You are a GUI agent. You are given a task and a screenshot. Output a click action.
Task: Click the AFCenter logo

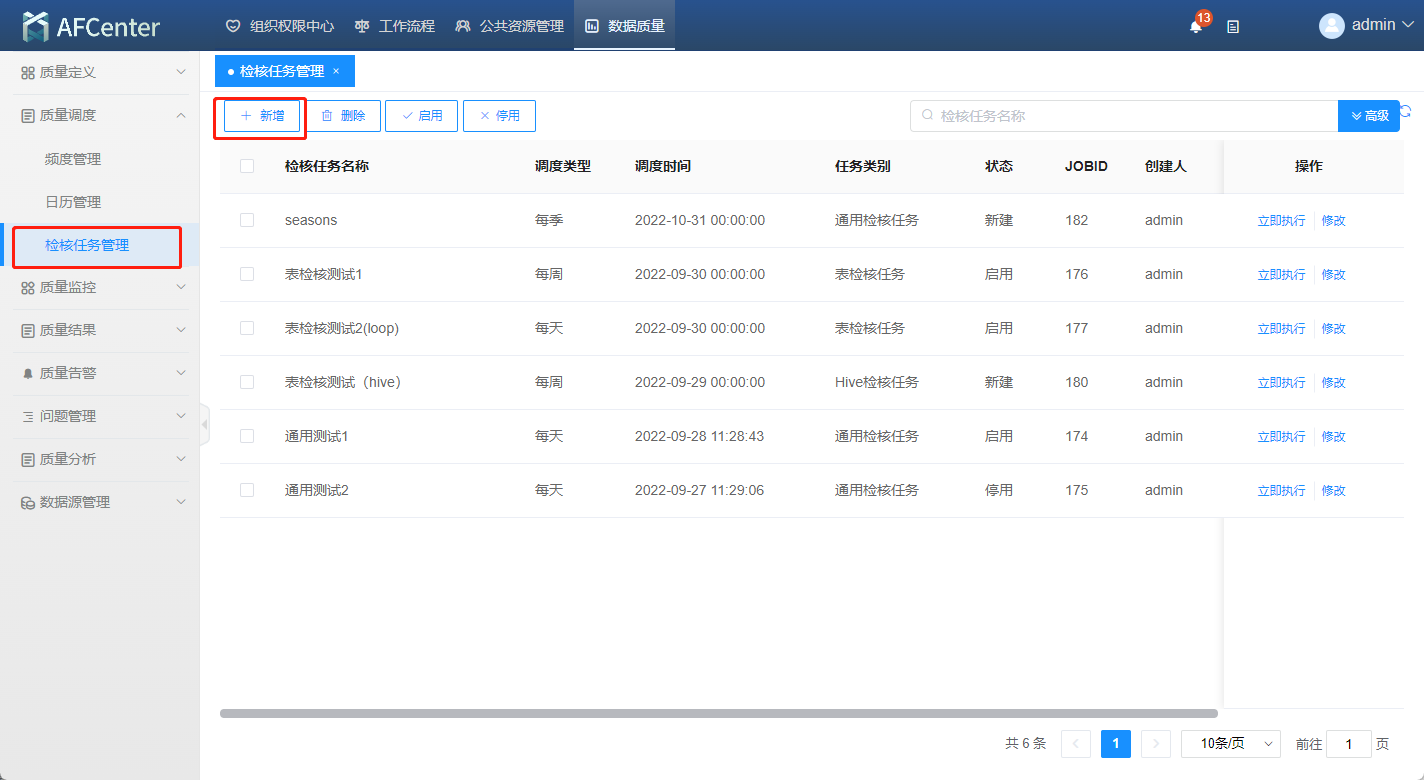[91, 26]
